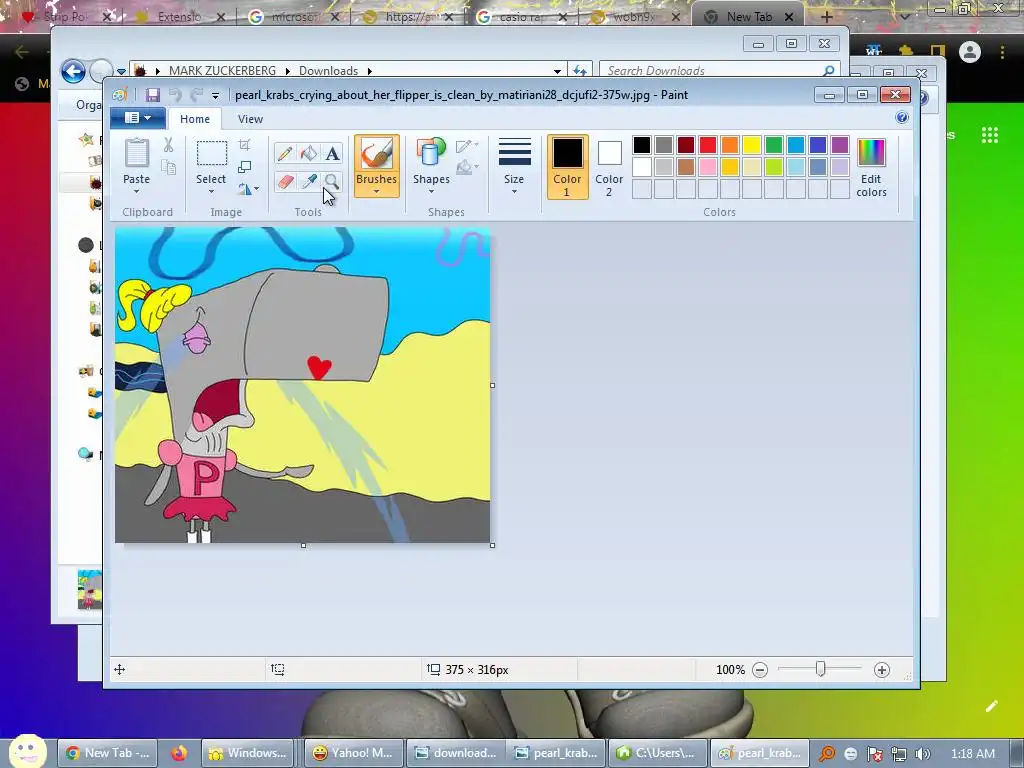Image resolution: width=1024 pixels, height=768 pixels.
Task: Click the Cut scissors icon
Action: click(x=168, y=145)
